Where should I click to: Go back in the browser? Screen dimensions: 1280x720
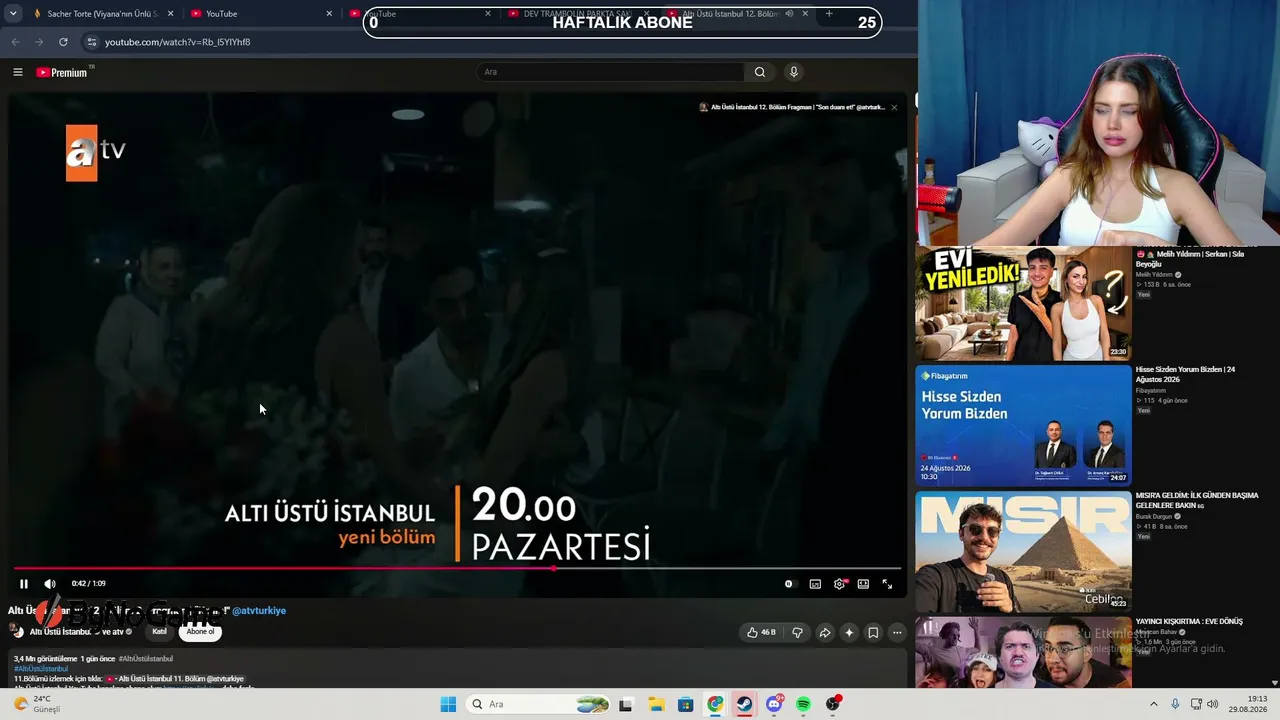click(x=15, y=42)
